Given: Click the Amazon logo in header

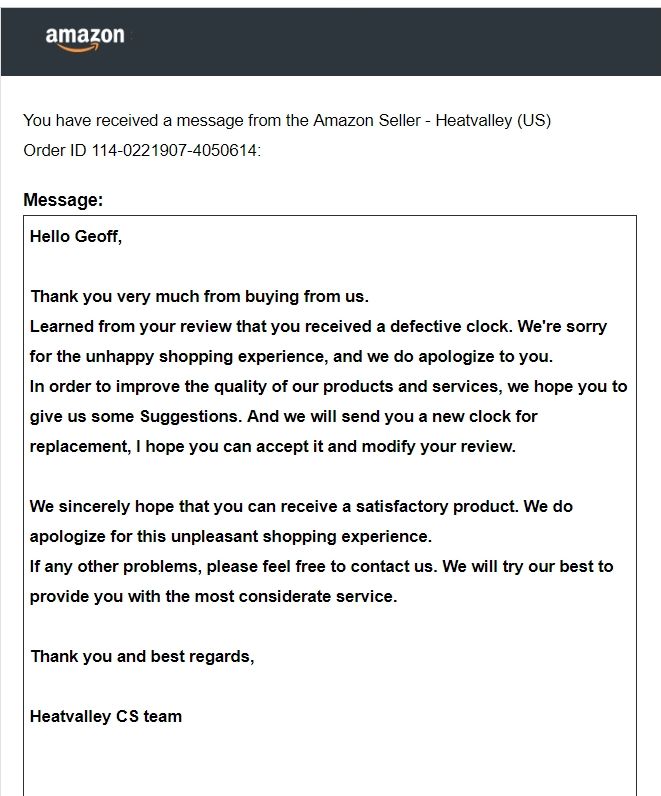Looking at the screenshot, I should (x=85, y=39).
